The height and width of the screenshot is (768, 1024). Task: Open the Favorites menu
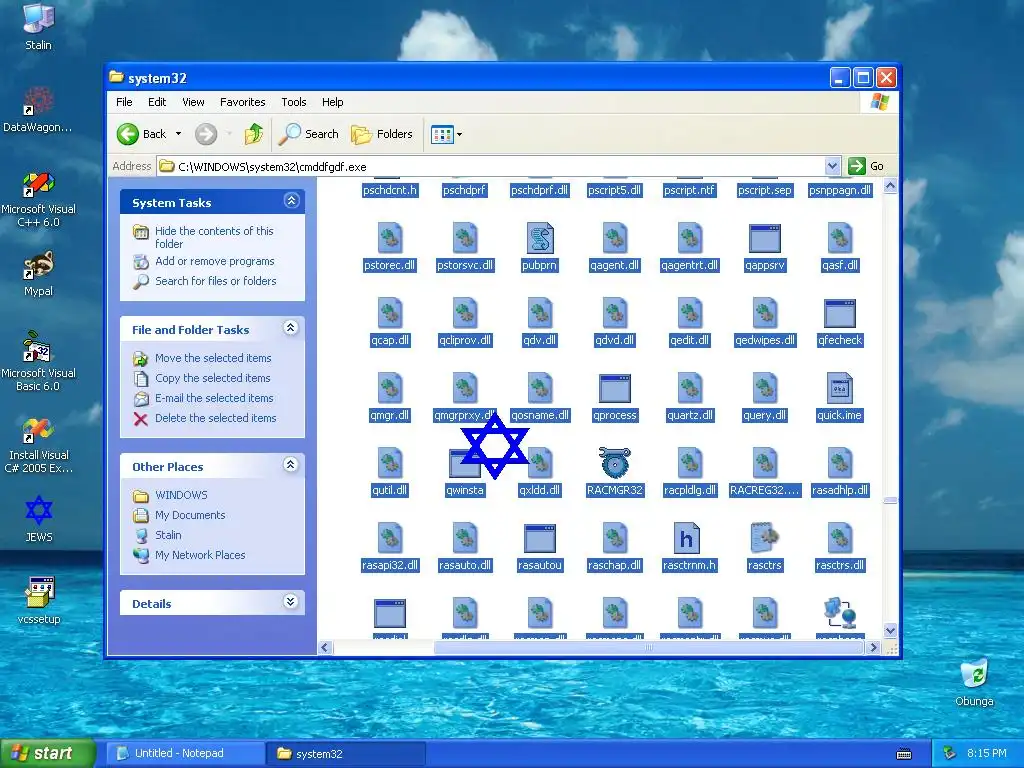pos(243,102)
